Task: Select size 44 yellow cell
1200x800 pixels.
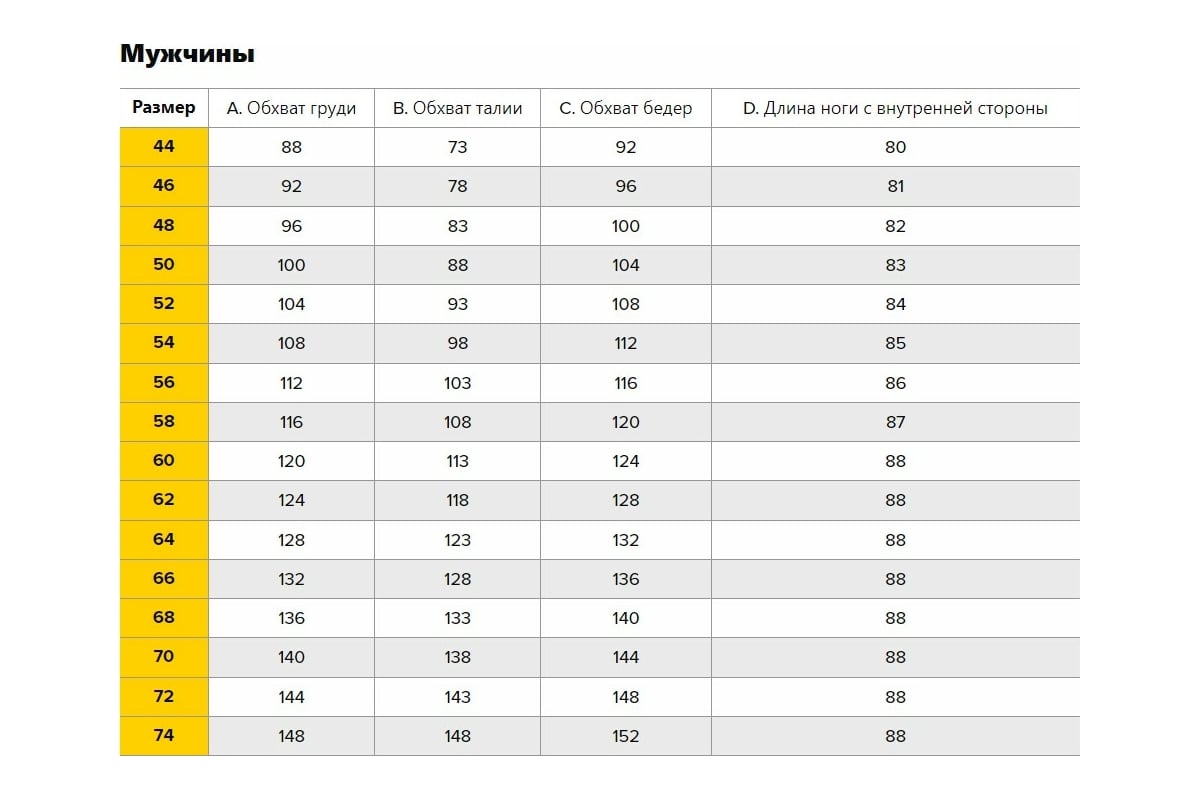Action: click(164, 147)
